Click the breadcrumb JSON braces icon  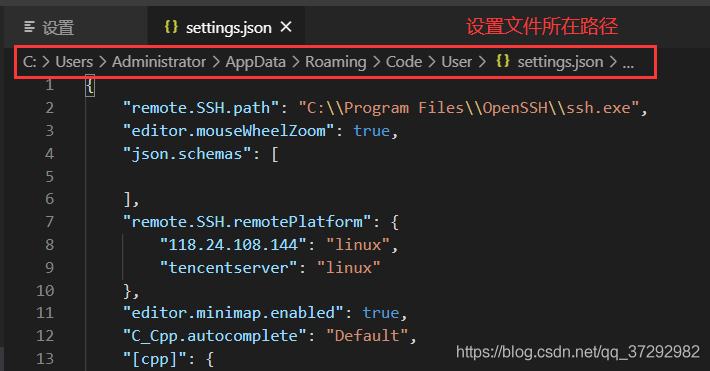[503, 61]
